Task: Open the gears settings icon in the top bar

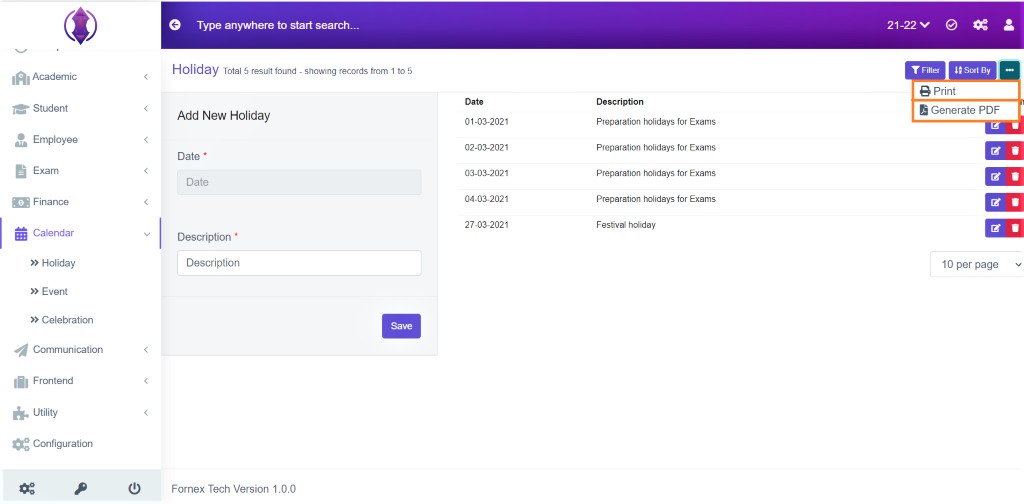Action: click(980, 25)
